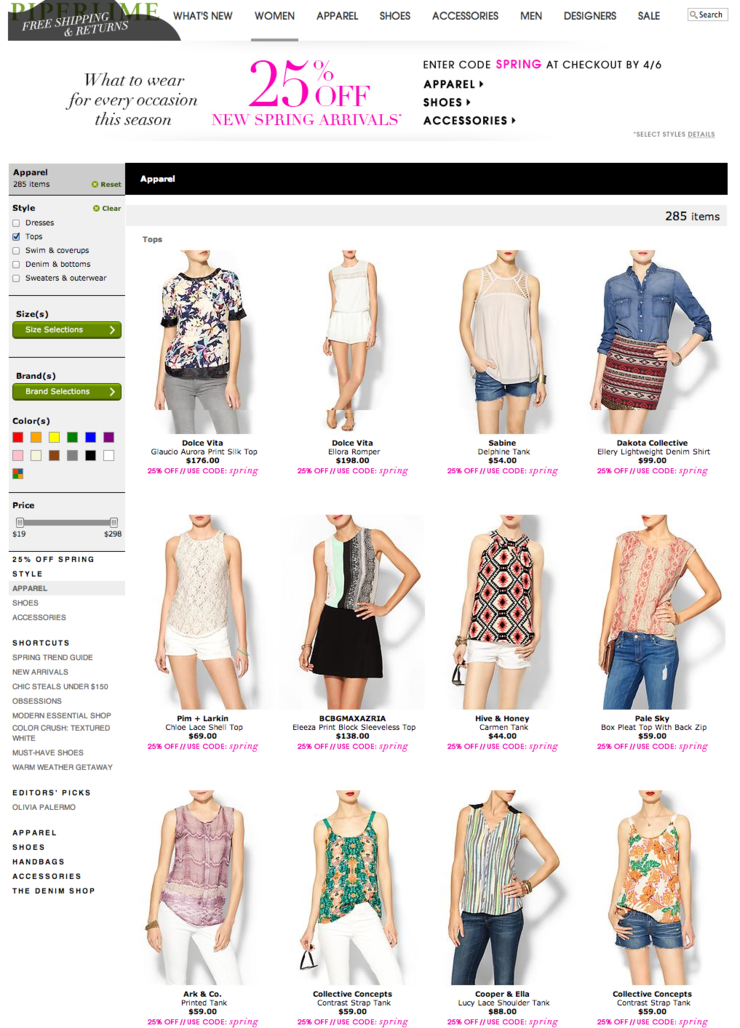Viewport: 740px width, 1028px height.
Task: Click the search magnifier icon
Action: (x=693, y=14)
